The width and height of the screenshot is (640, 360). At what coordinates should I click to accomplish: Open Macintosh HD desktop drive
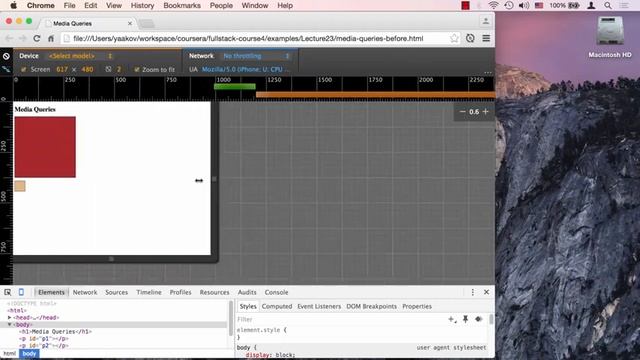(x=610, y=38)
